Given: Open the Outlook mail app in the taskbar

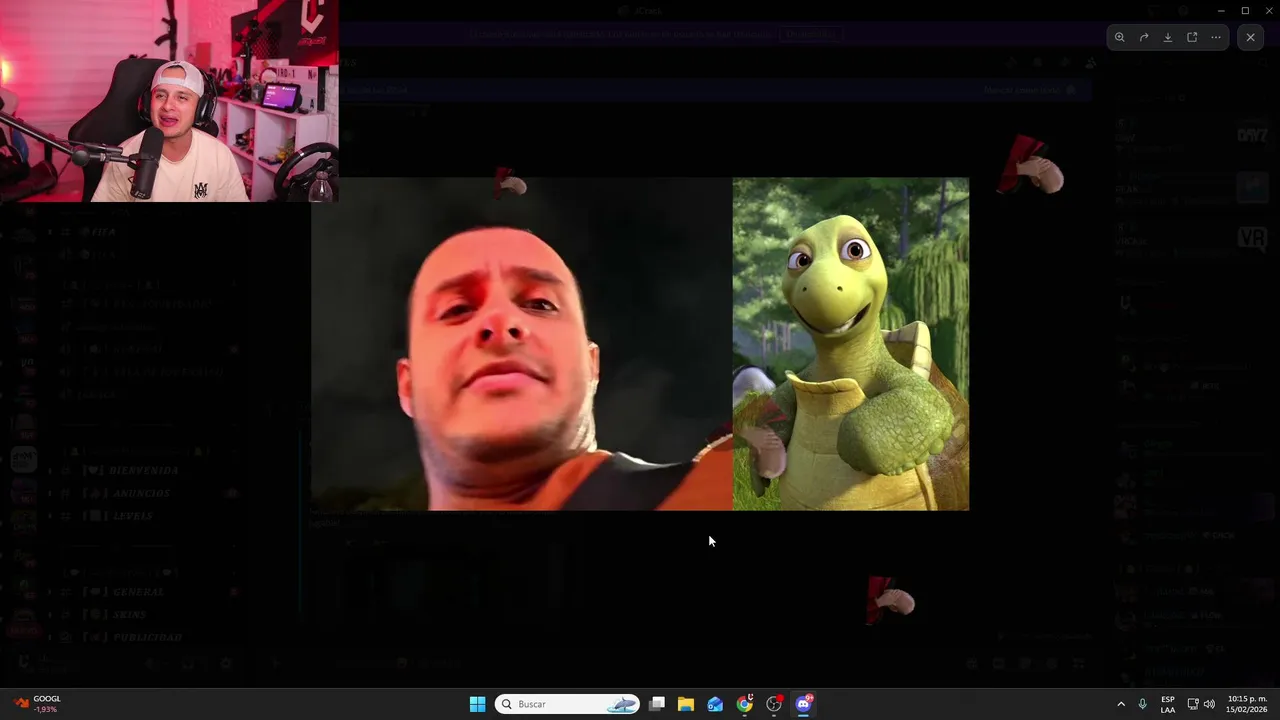Looking at the screenshot, I should coord(715,704).
